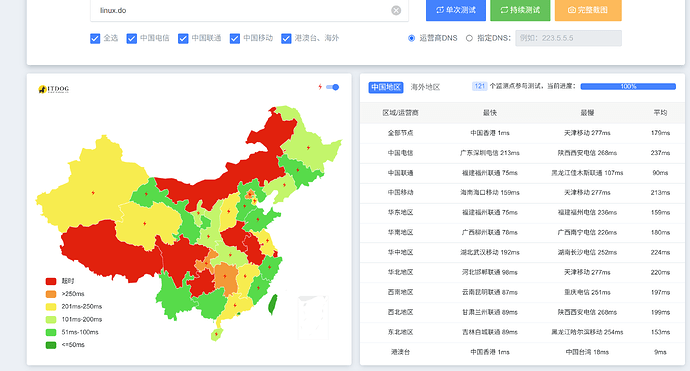Switch to the 海外地区 tab
Viewport: 690px width, 371px height.
[425, 87]
